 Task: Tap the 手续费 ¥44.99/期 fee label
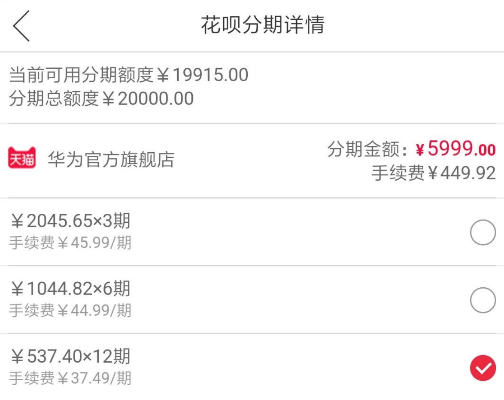[x=70, y=310]
